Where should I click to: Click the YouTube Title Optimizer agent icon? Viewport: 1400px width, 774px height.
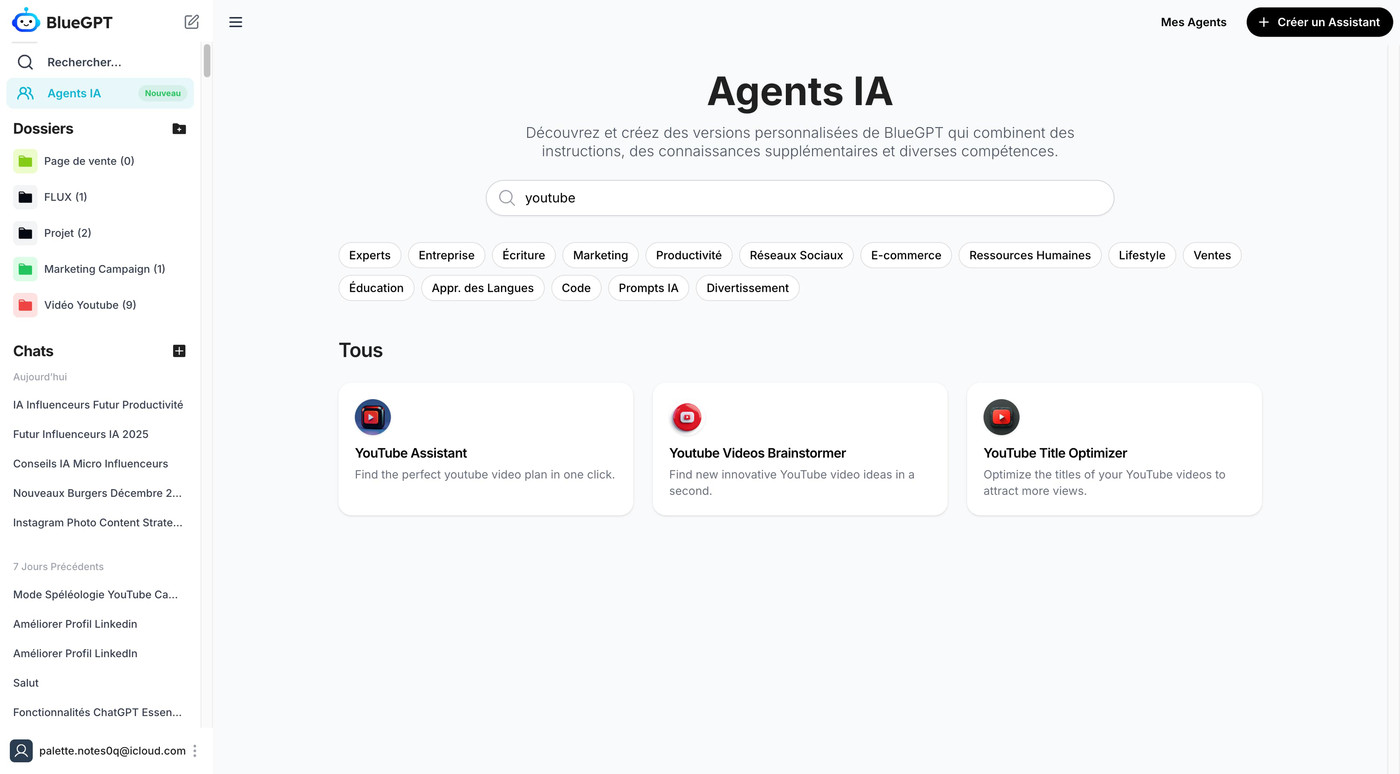[1001, 417]
